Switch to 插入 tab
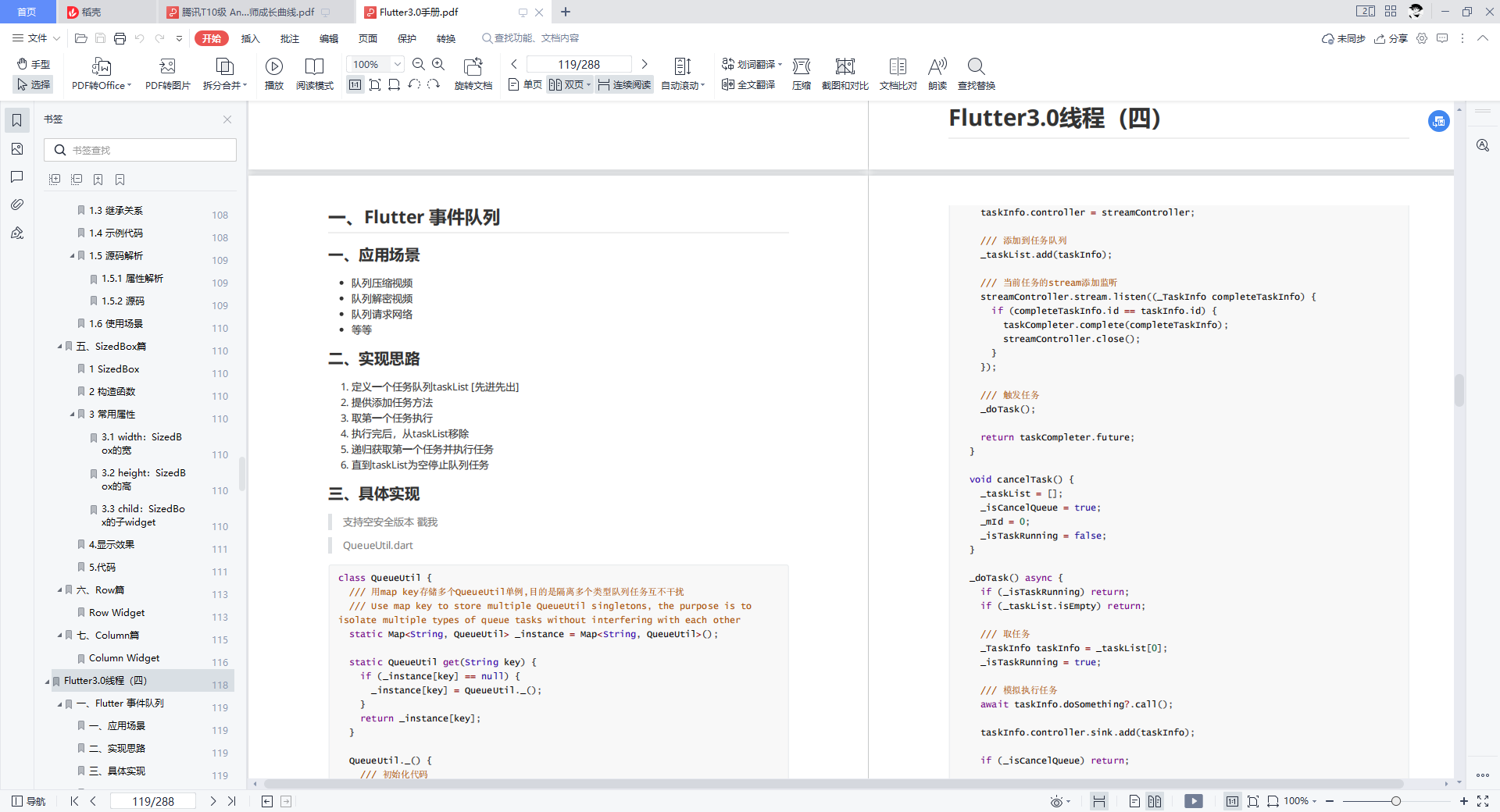 [x=250, y=38]
